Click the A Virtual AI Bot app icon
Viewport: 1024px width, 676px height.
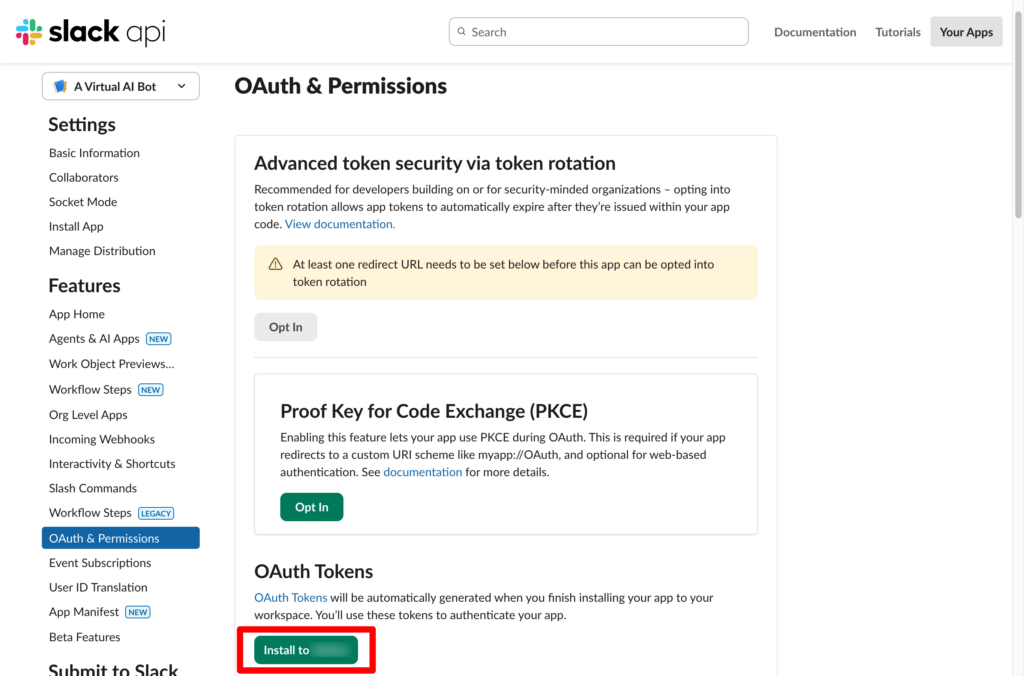60,87
